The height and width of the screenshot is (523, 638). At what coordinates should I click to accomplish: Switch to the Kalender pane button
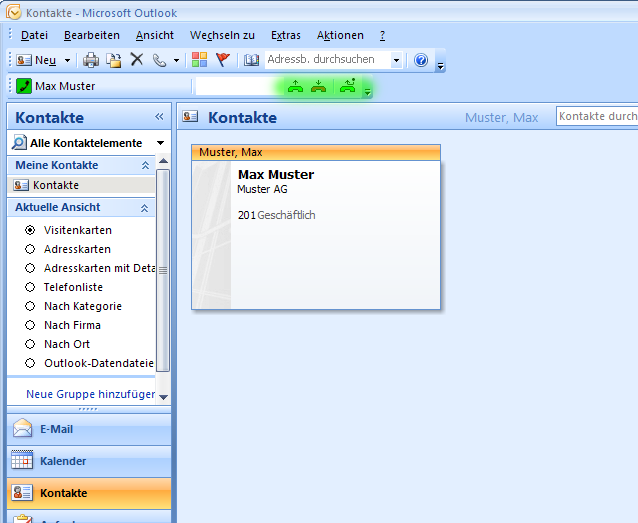[89, 461]
